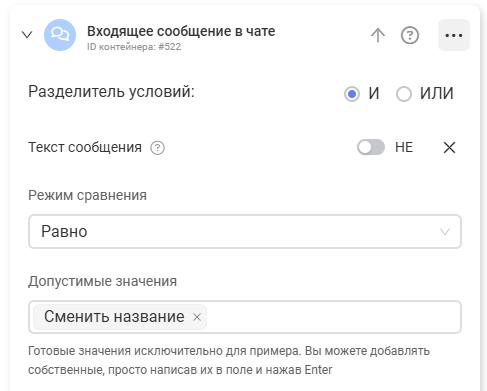Screen dimensions: 487x391
Task: Select the И condition separator radio
Action: tap(352, 94)
